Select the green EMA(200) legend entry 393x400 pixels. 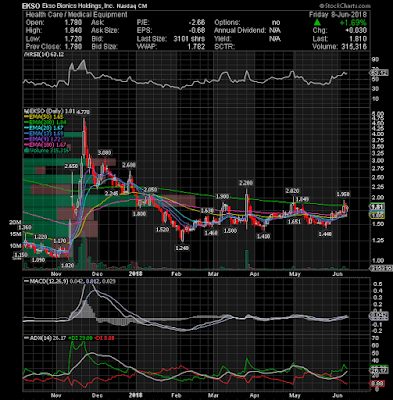[45, 123]
